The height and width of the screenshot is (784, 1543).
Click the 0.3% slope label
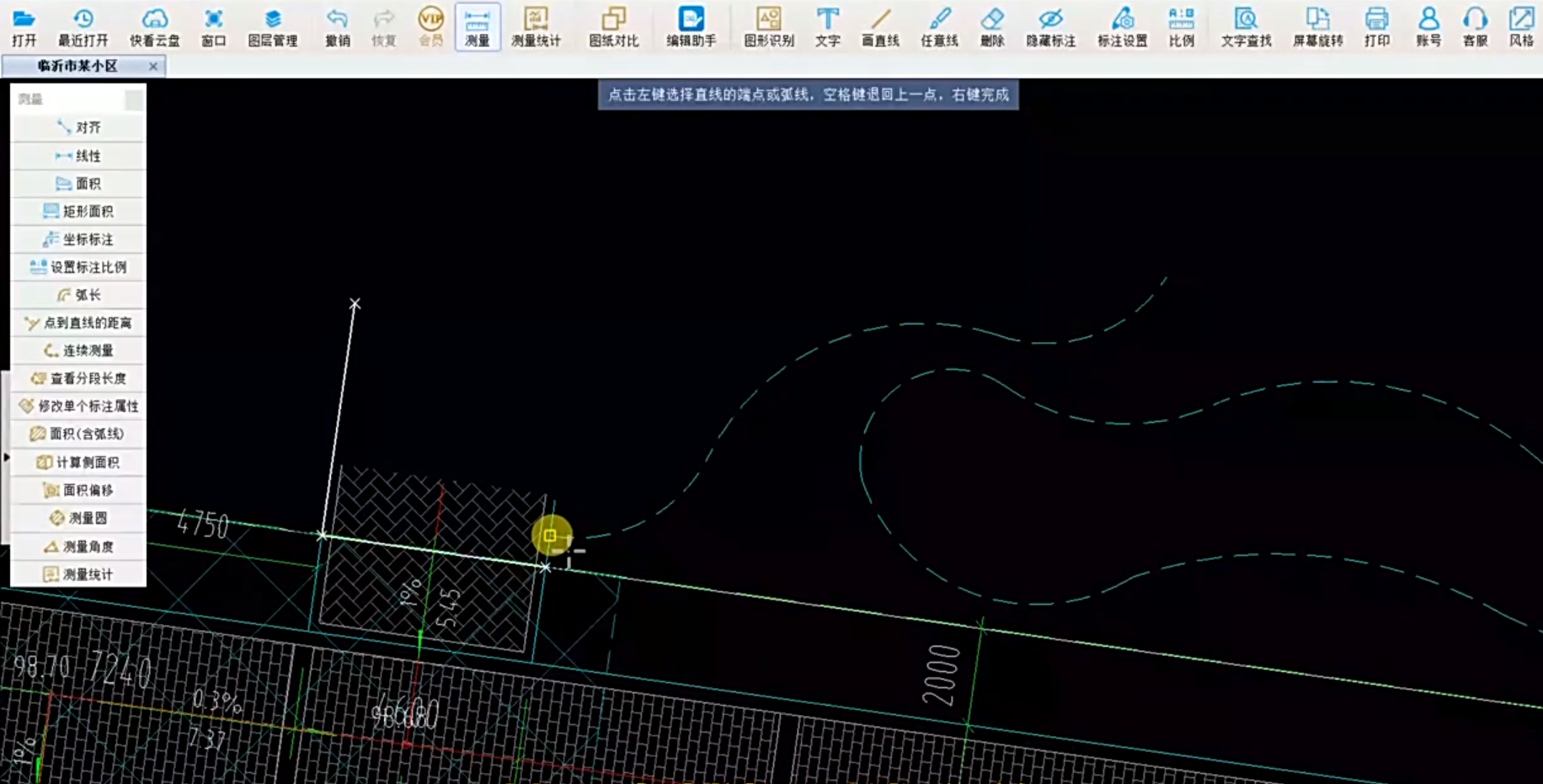tap(217, 701)
